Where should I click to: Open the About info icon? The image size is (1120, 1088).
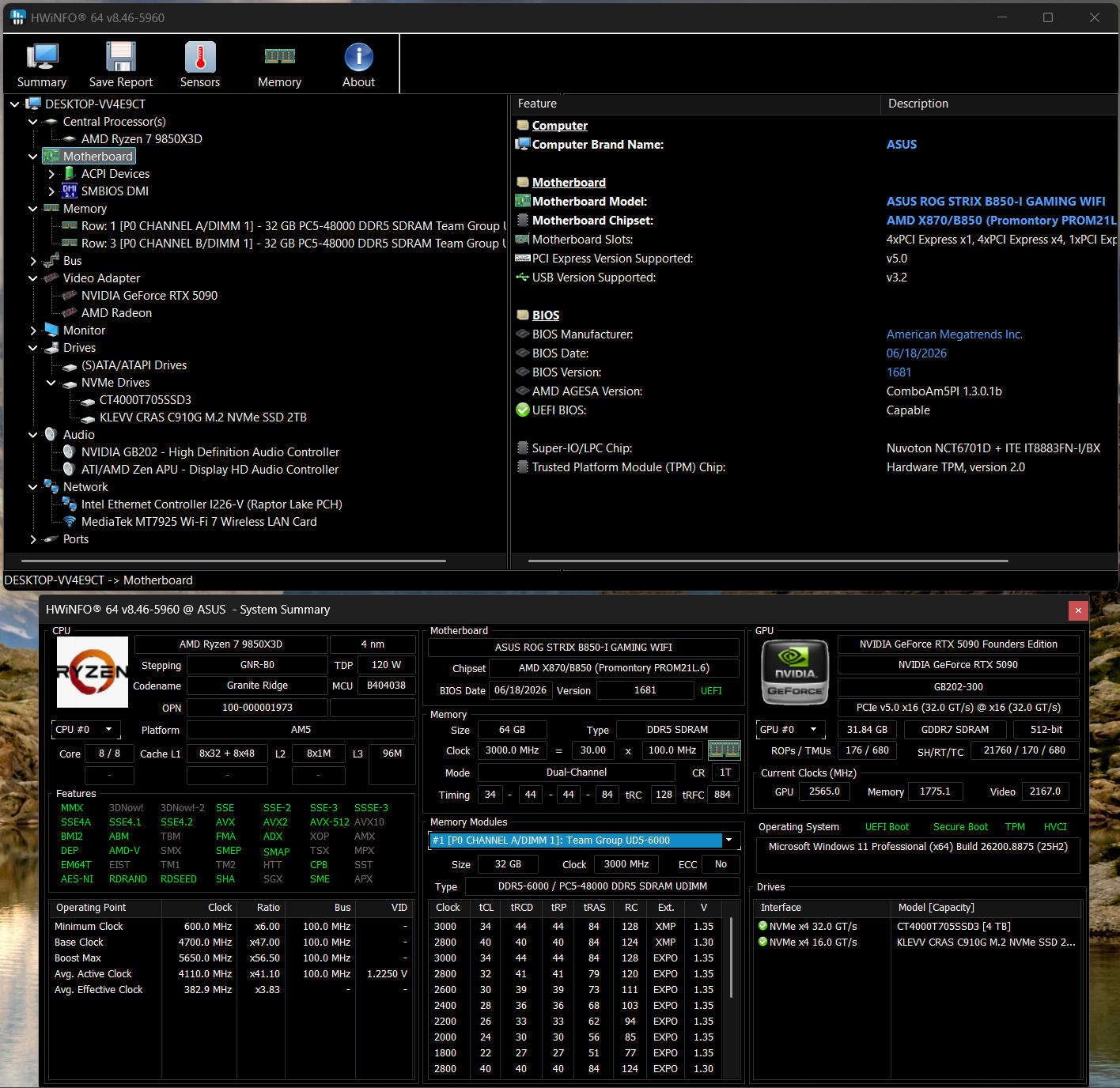[358, 57]
